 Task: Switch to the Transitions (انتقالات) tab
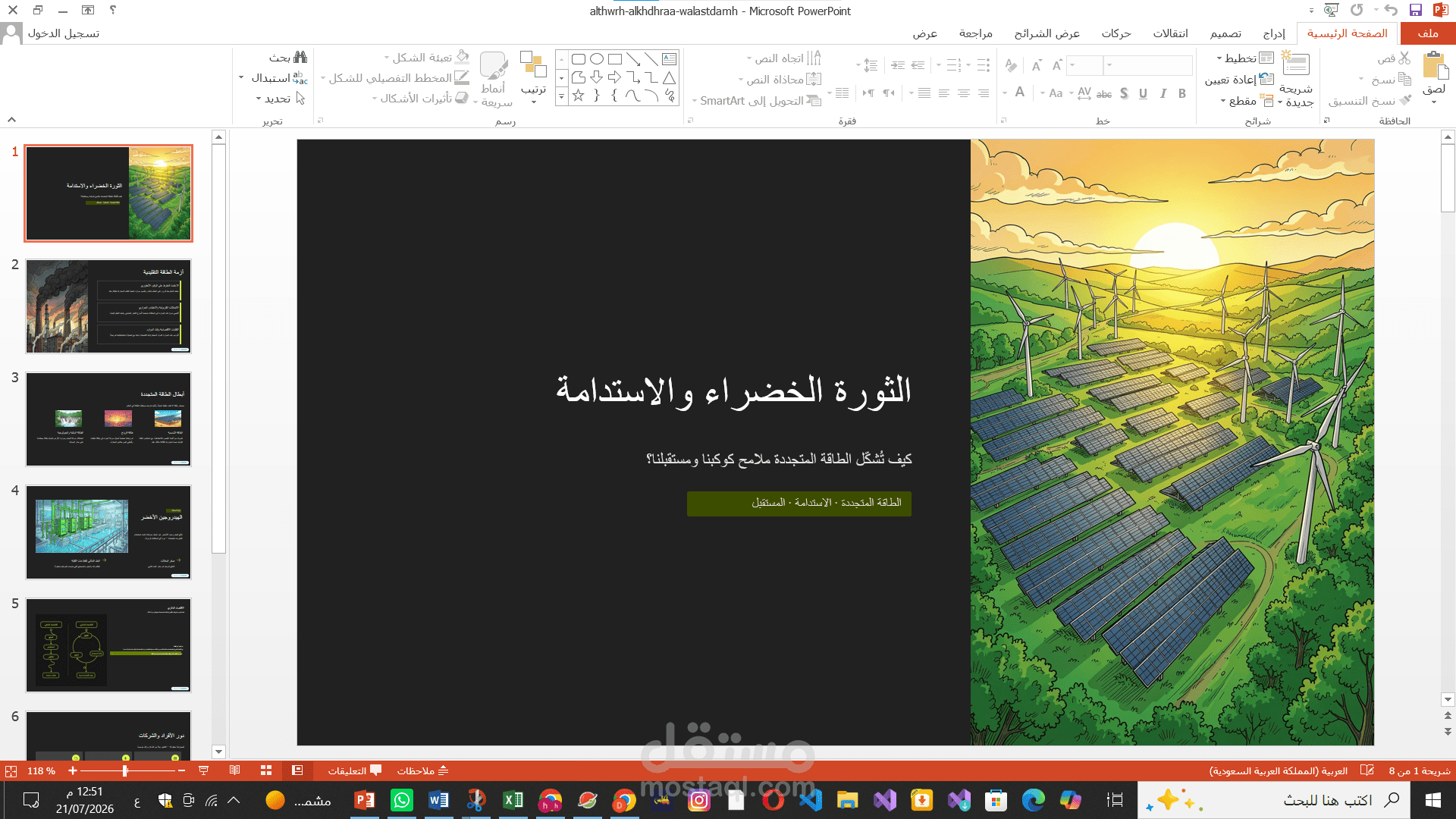click(1171, 33)
